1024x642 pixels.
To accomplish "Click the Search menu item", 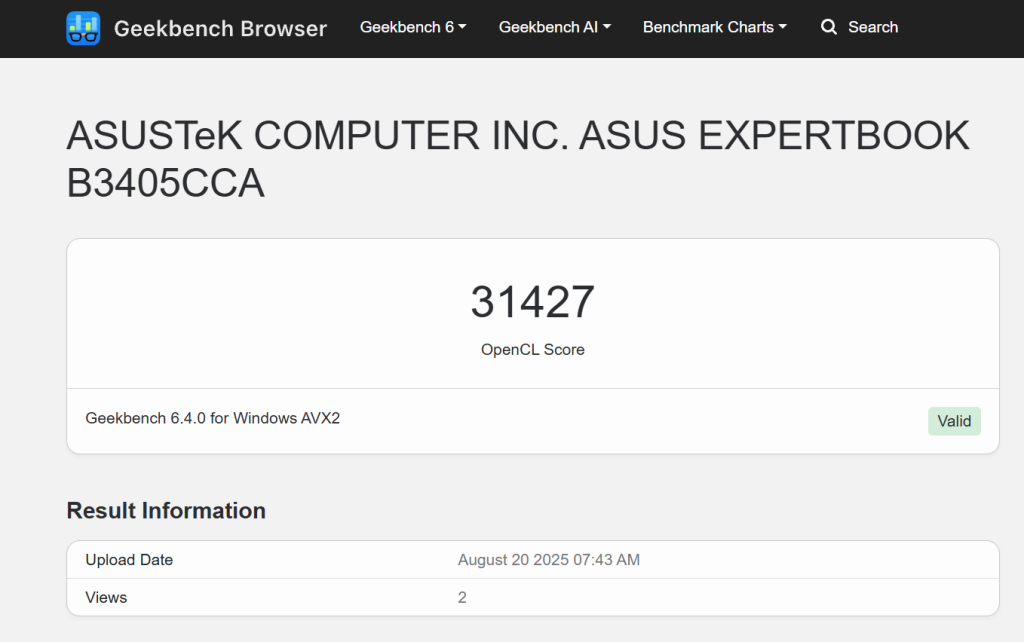I will (x=859, y=27).
